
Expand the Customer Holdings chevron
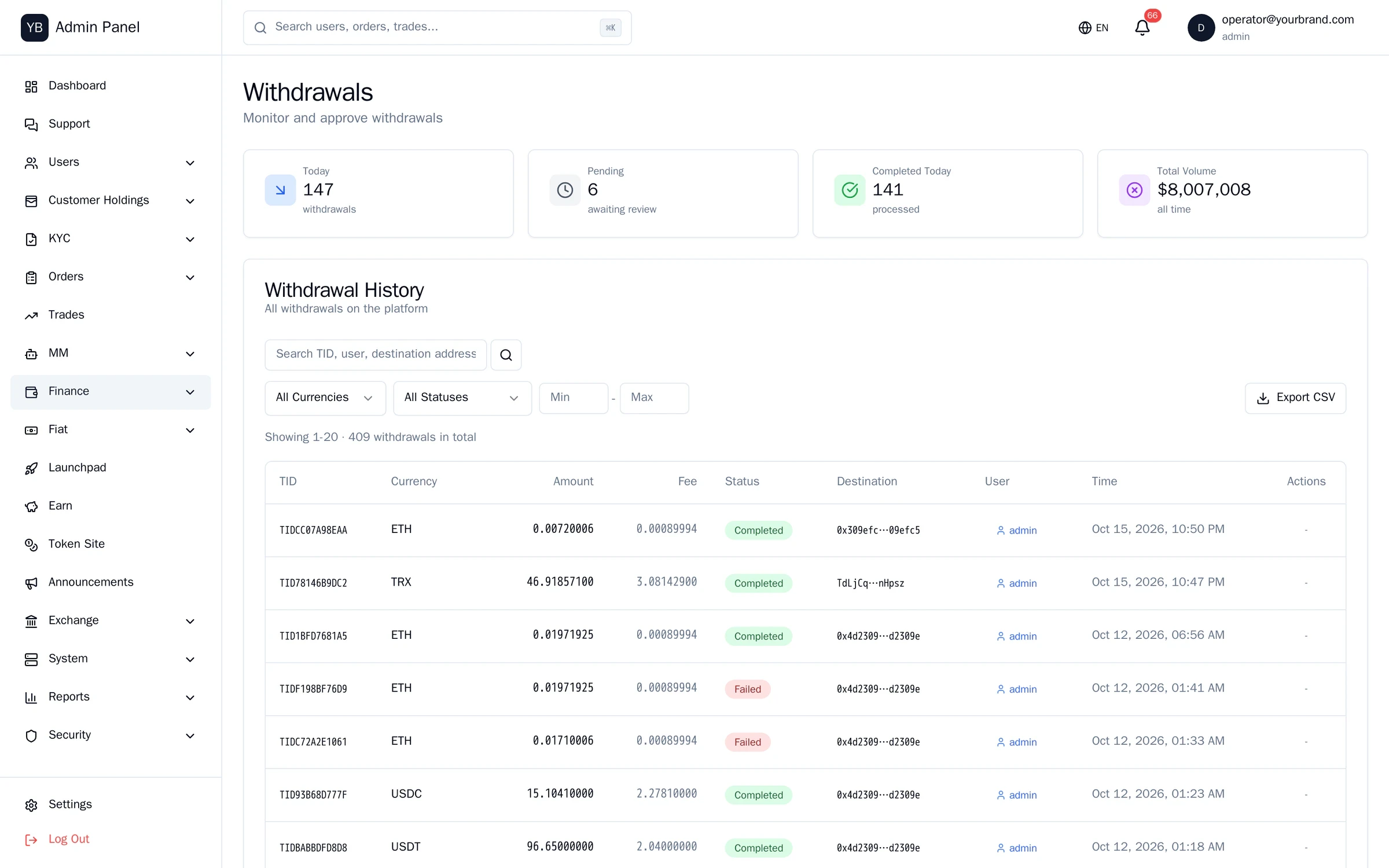point(190,201)
